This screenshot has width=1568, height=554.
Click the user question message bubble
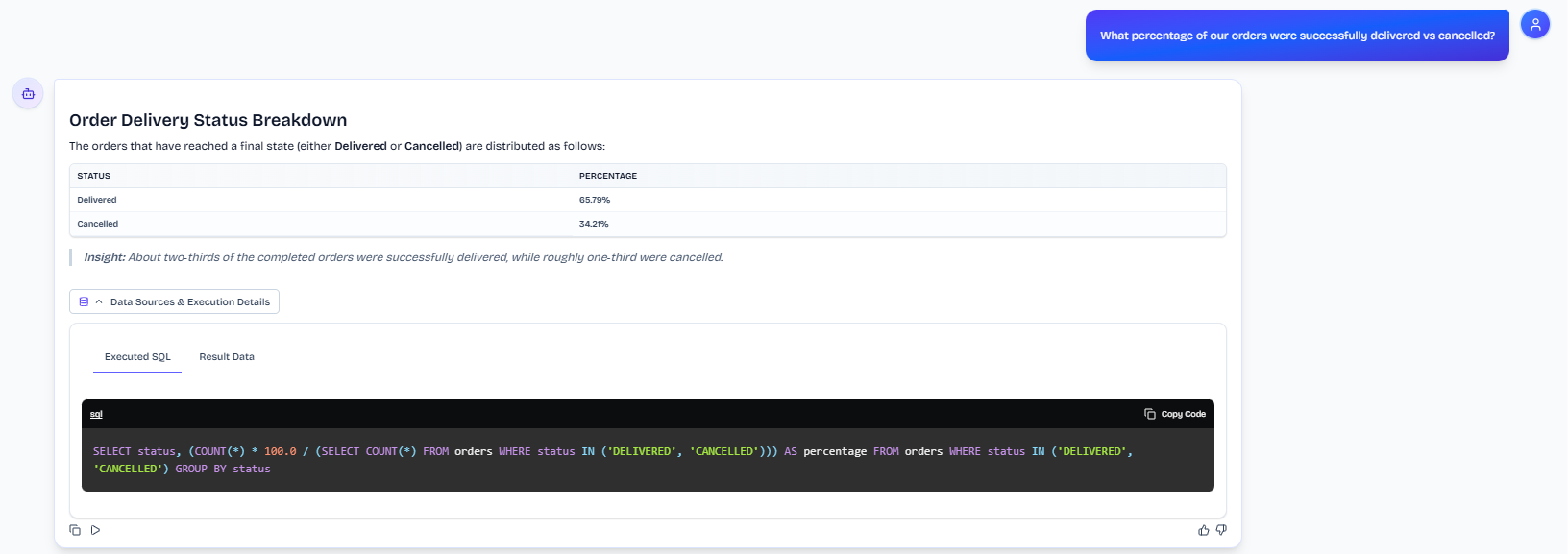(1297, 36)
